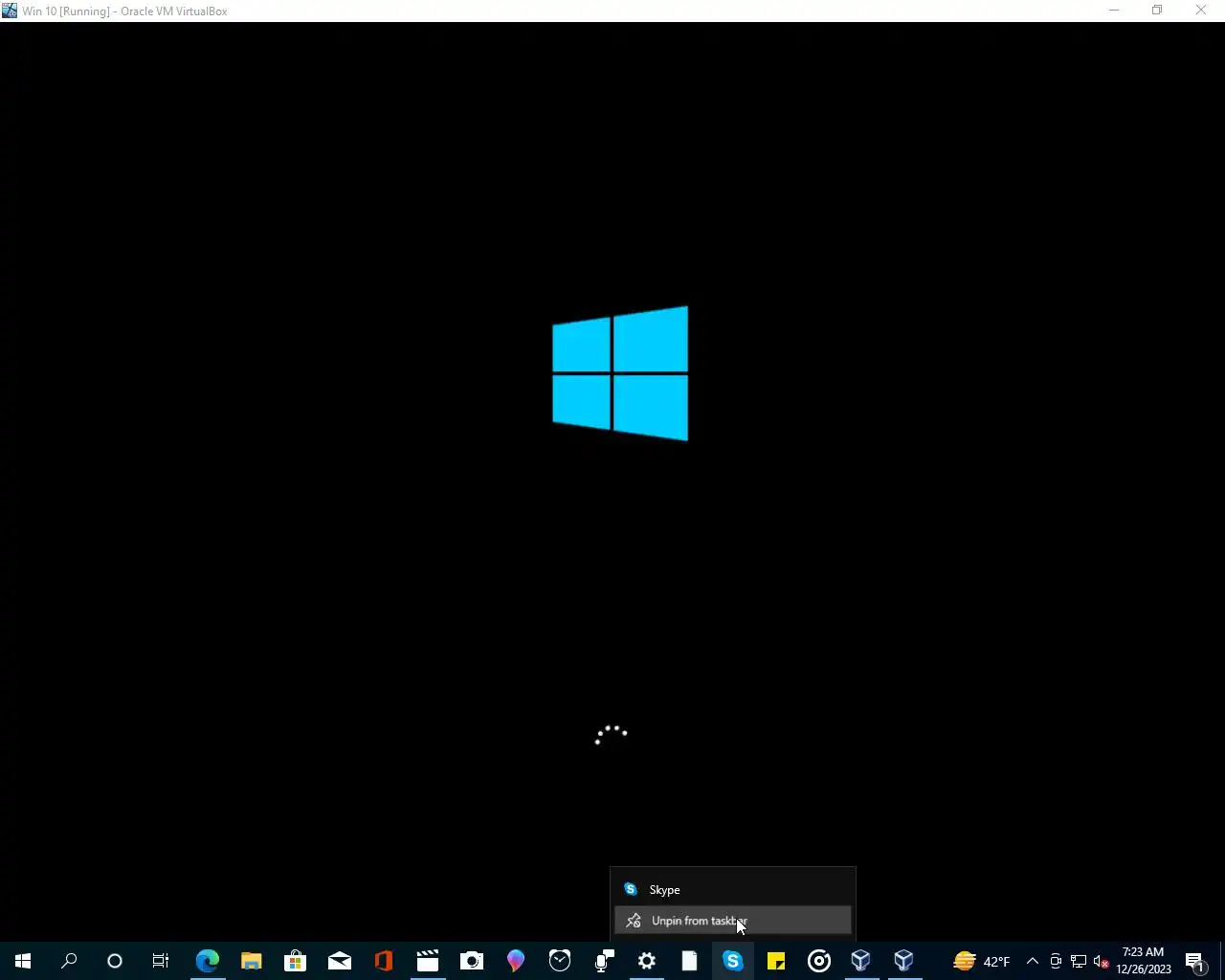1225x980 pixels.
Task: Minimize the Win 10 VirtualBox window
Action: tap(1113, 11)
